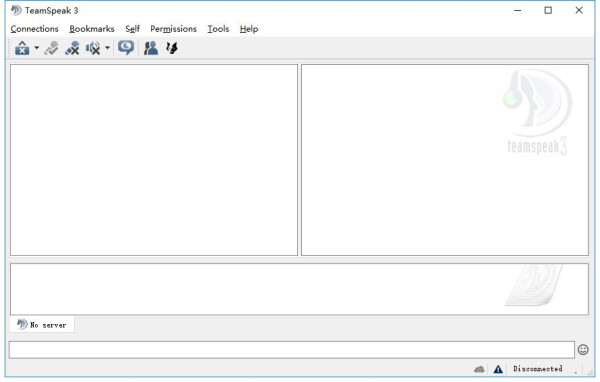Open the Contacts manager icon
The height and width of the screenshot is (382, 600).
(151, 48)
